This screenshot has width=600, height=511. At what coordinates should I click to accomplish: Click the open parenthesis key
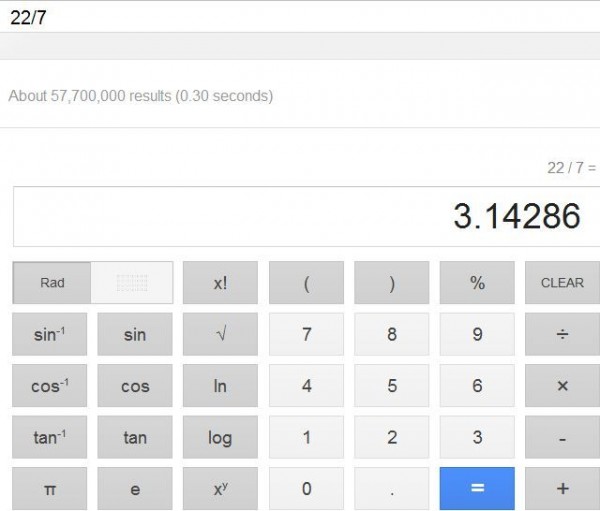306,283
